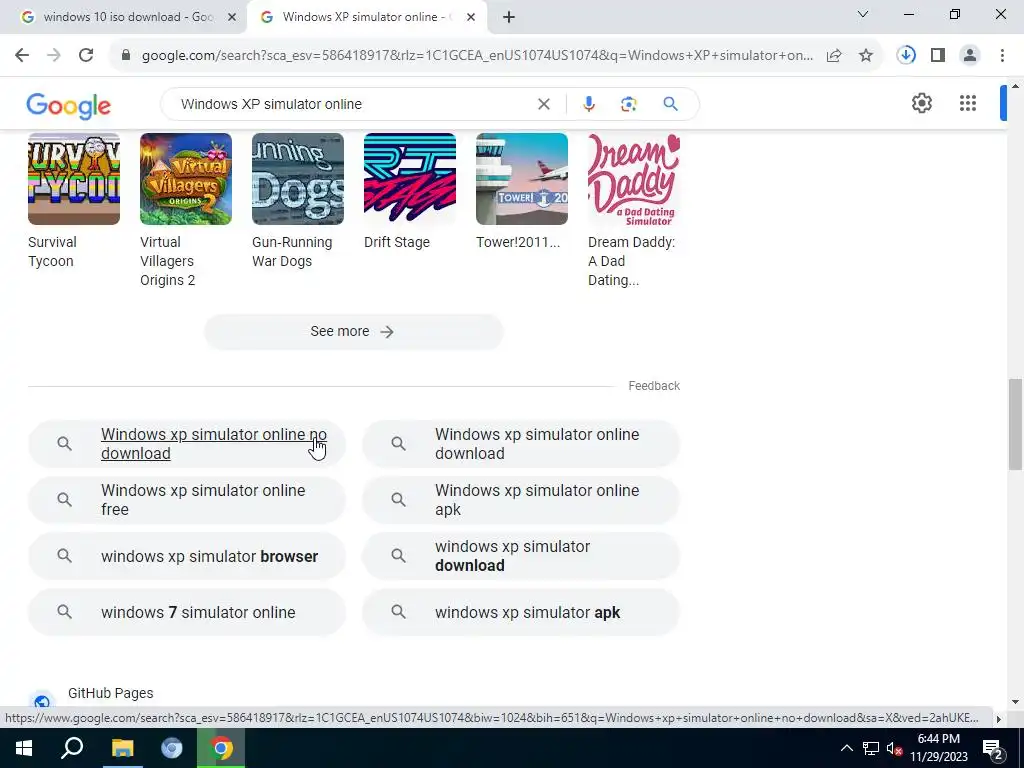Share this page via the share icon
Viewport: 1024px width, 768px height.
coord(834,56)
